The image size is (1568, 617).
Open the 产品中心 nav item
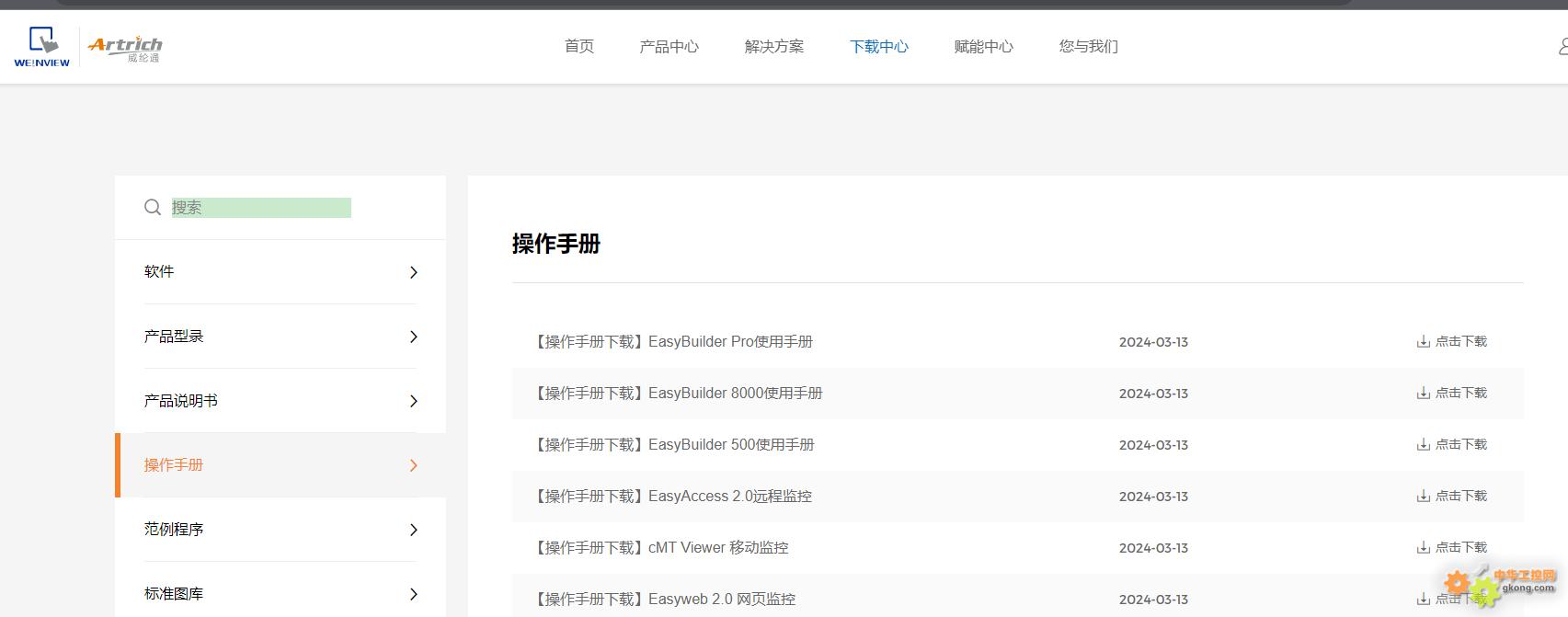point(670,46)
